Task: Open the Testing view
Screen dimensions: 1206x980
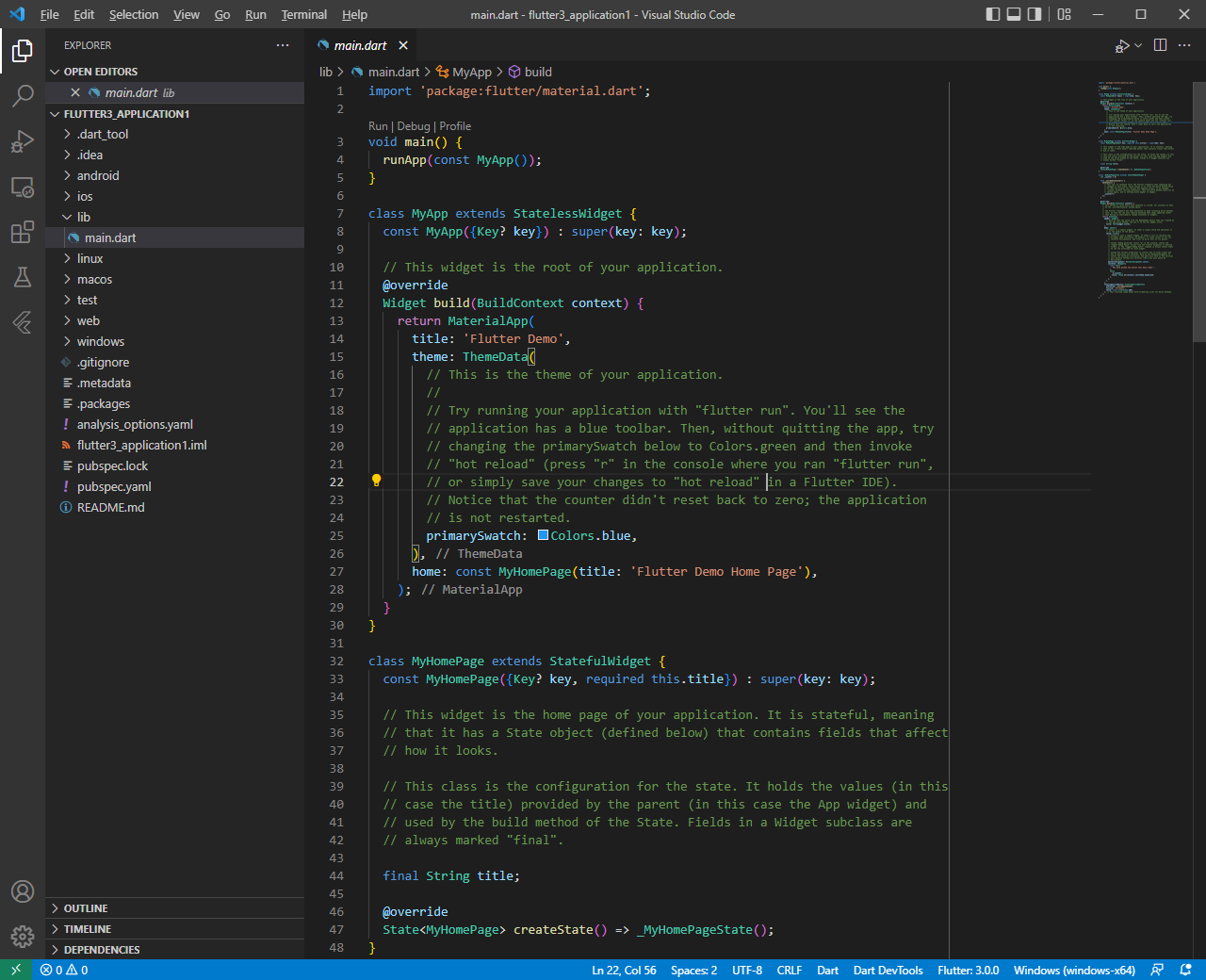Action: tap(23, 277)
